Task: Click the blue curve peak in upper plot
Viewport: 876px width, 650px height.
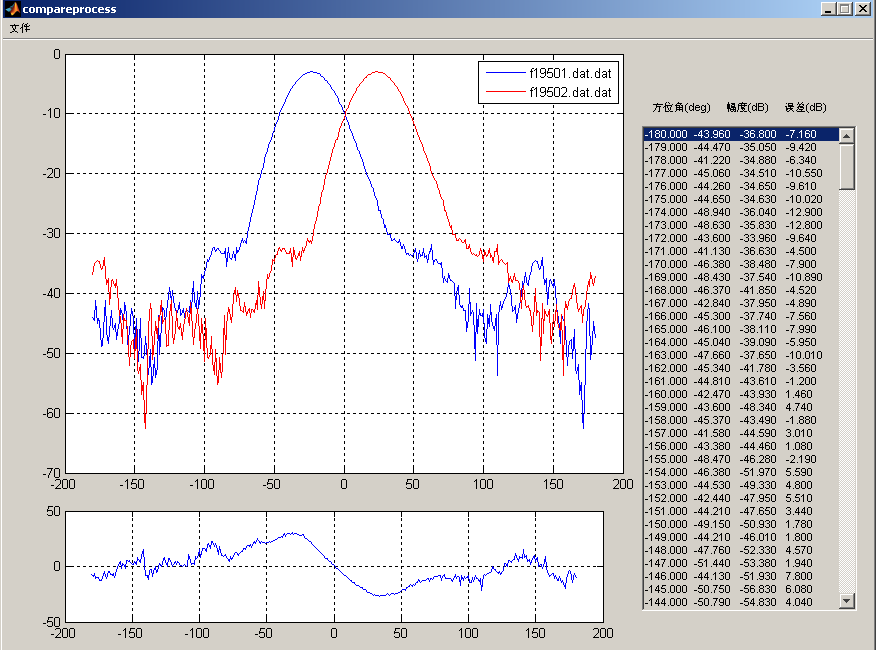Action: point(311,72)
